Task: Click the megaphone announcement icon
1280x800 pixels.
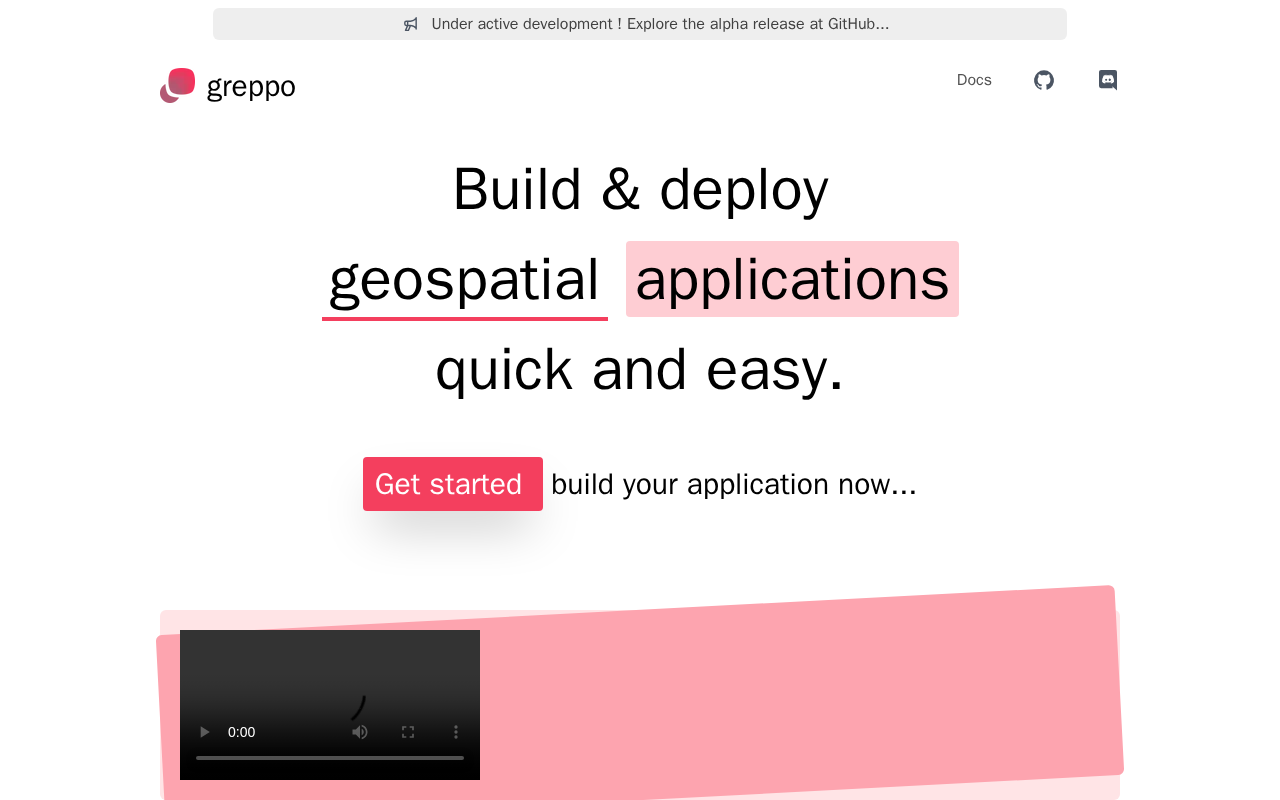Action: pos(411,24)
